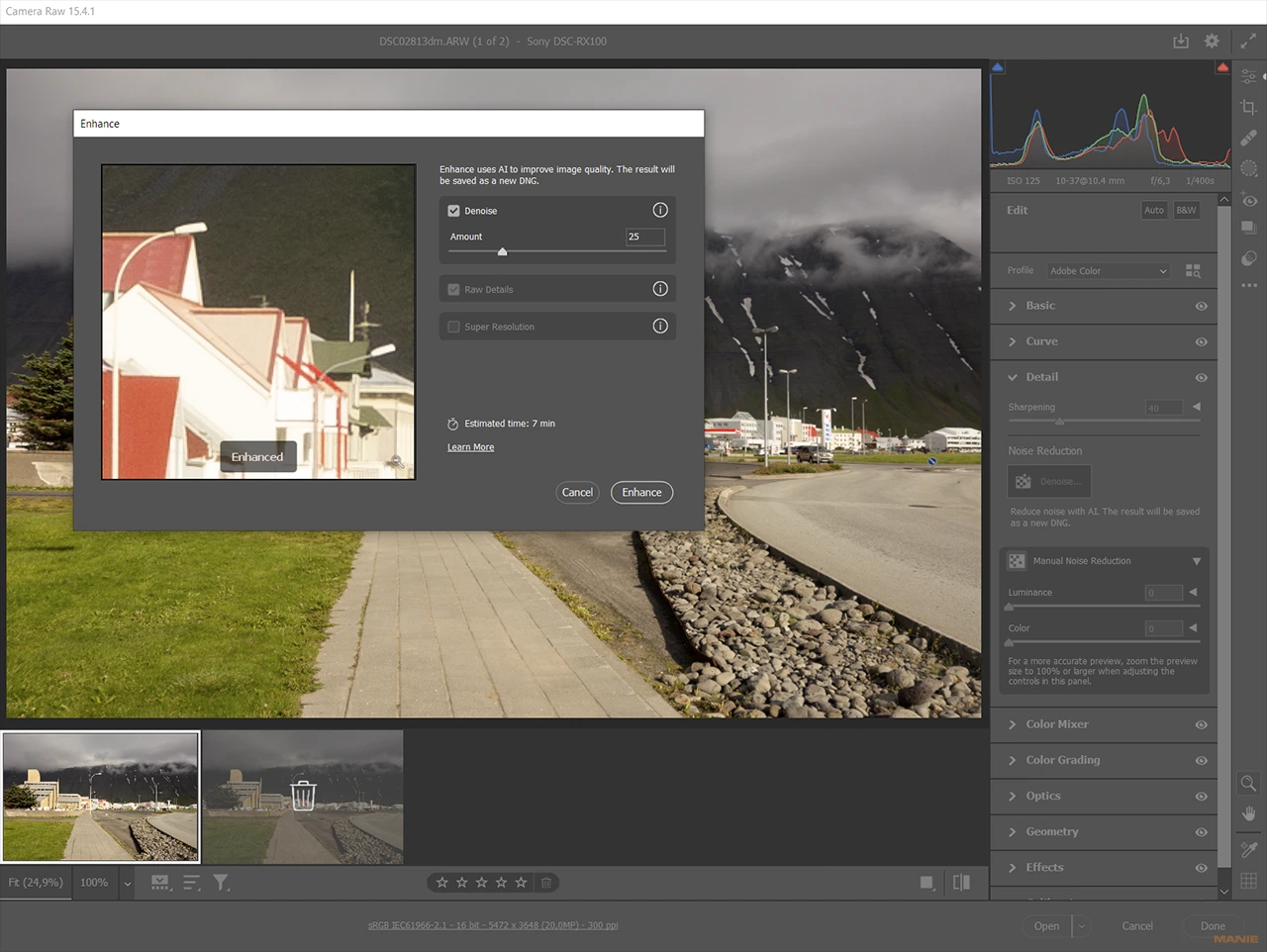Image resolution: width=1267 pixels, height=952 pixels.
Task: Open the settings gear at the top
Action: click(x=1212, y=41)
